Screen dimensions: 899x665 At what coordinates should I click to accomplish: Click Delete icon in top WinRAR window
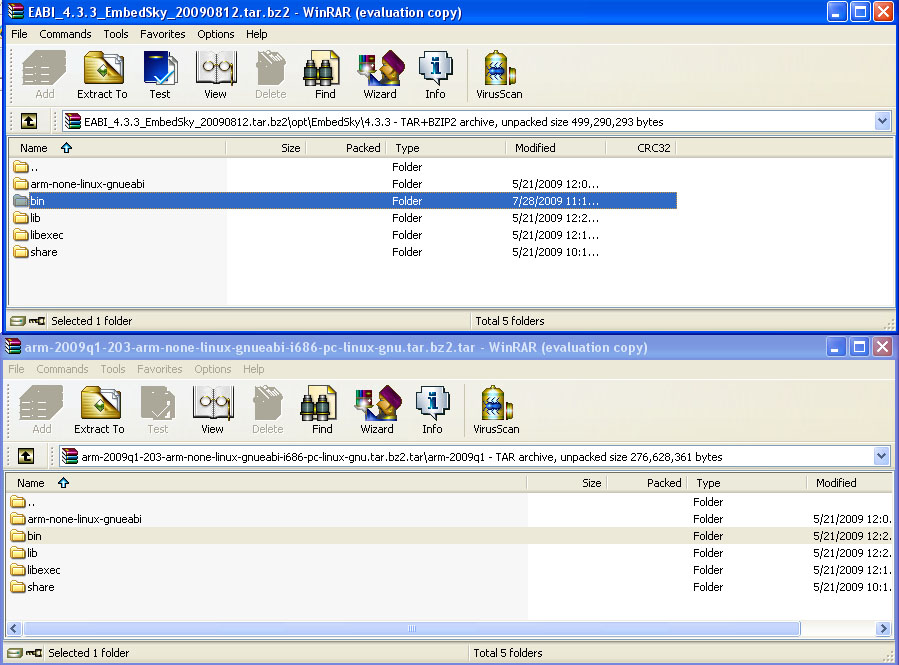[x=271, y=75]
